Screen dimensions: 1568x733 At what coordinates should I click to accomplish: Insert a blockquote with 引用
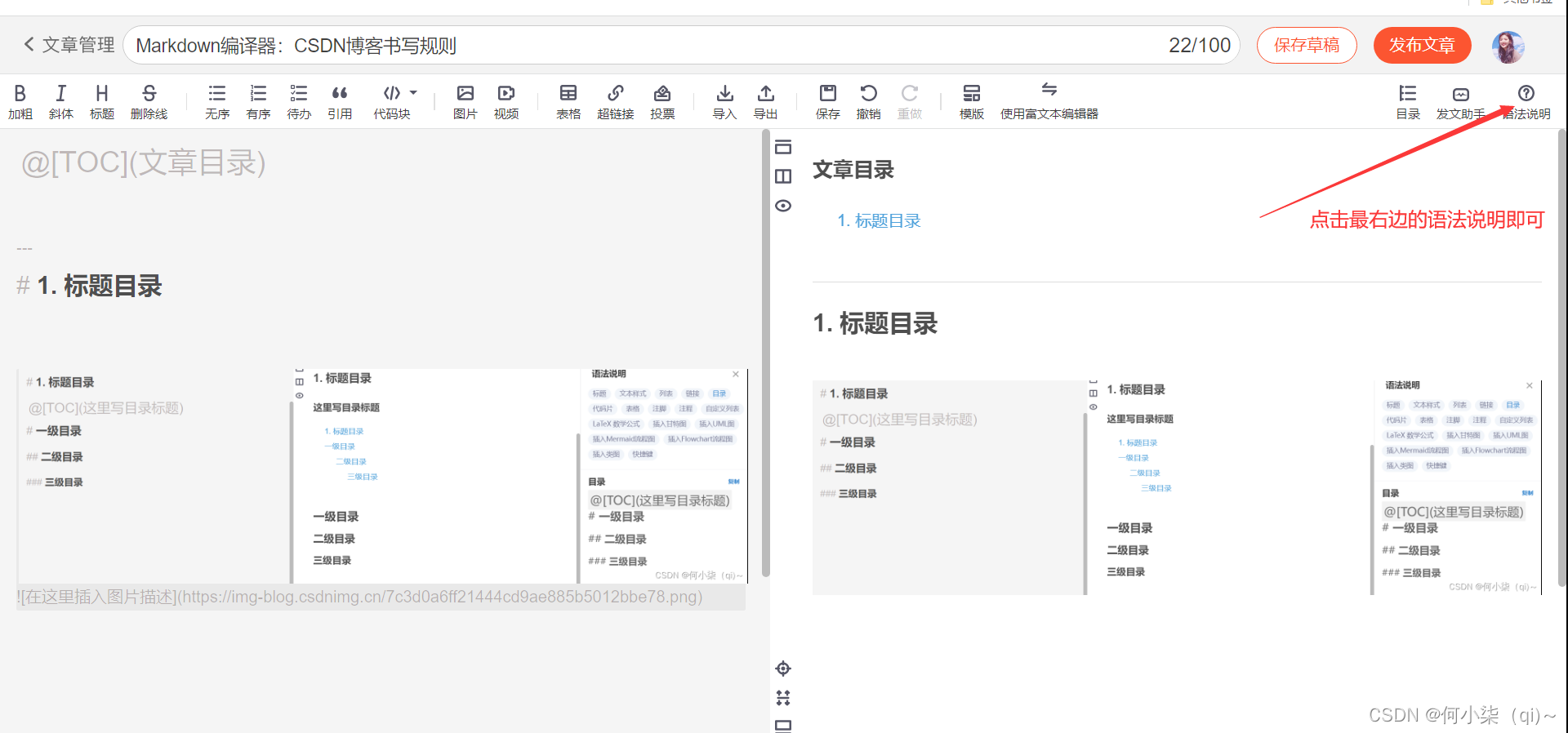click(340, 102)
